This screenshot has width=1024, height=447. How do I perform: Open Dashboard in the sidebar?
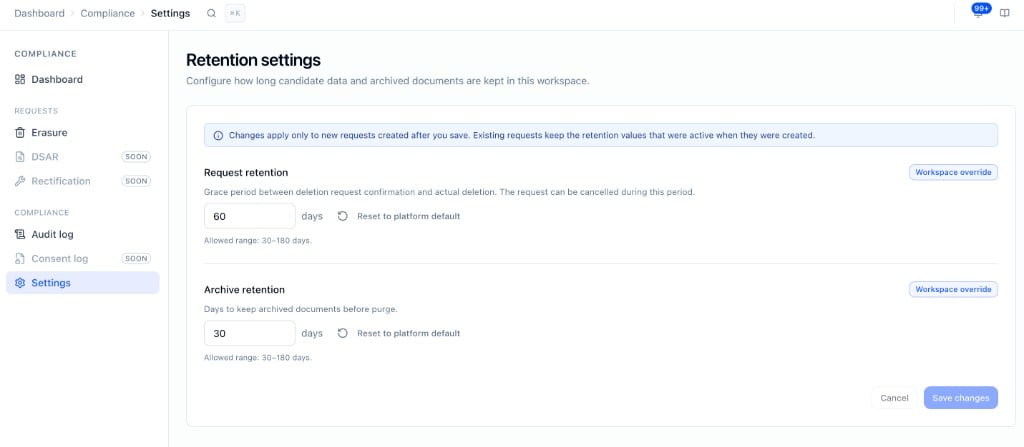82,80
